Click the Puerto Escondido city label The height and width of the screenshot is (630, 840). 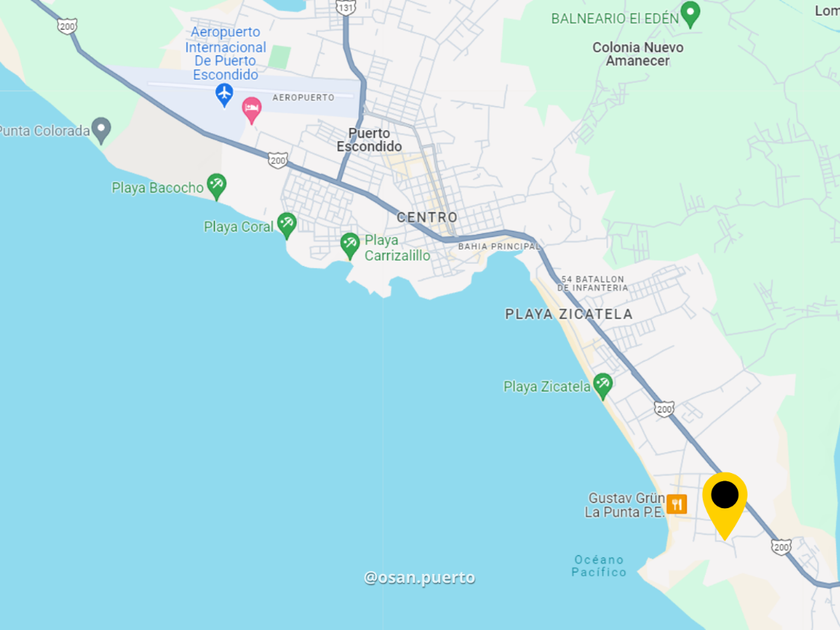[369, 140]
